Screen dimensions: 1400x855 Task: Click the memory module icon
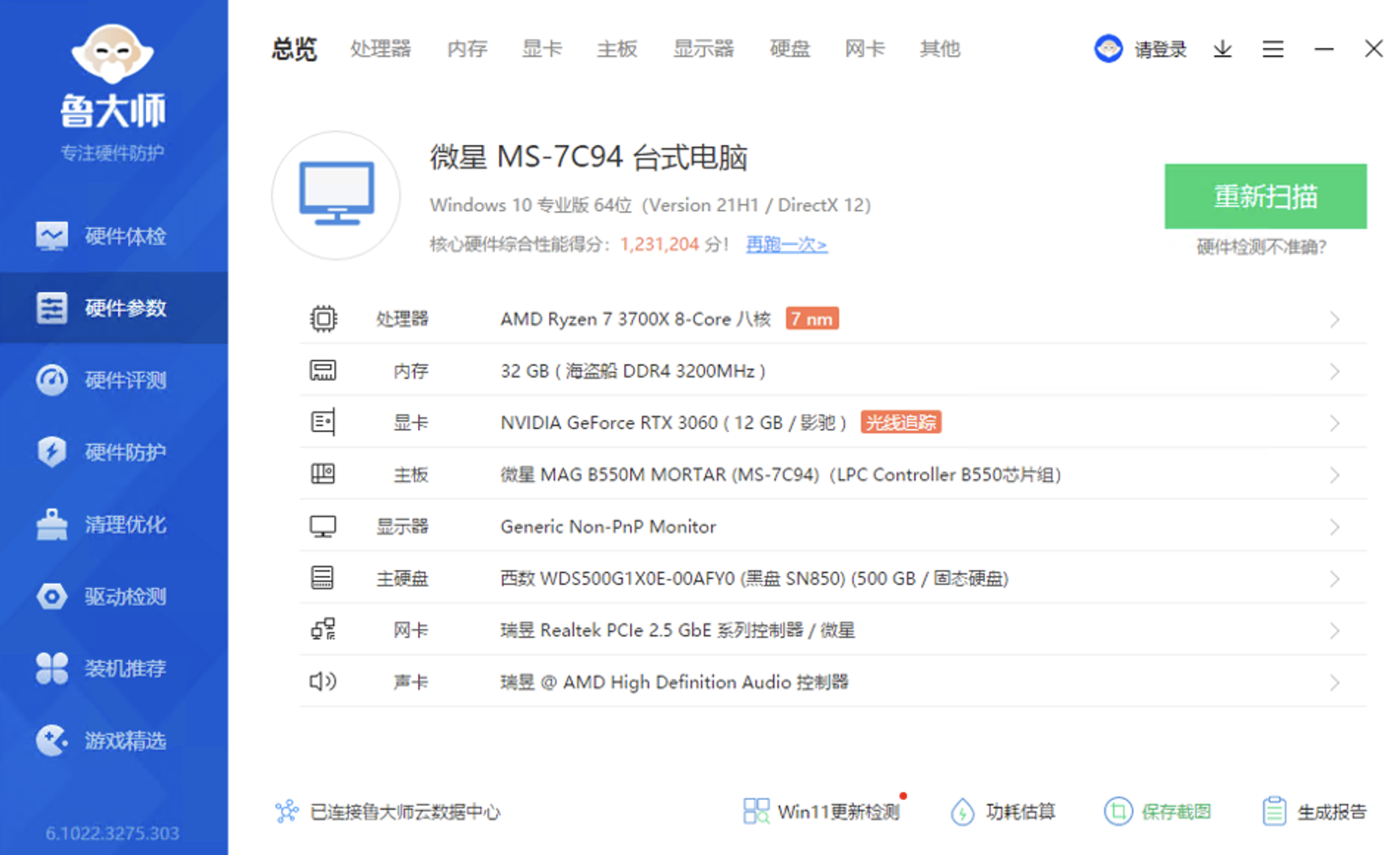click(x=323, y=370)
